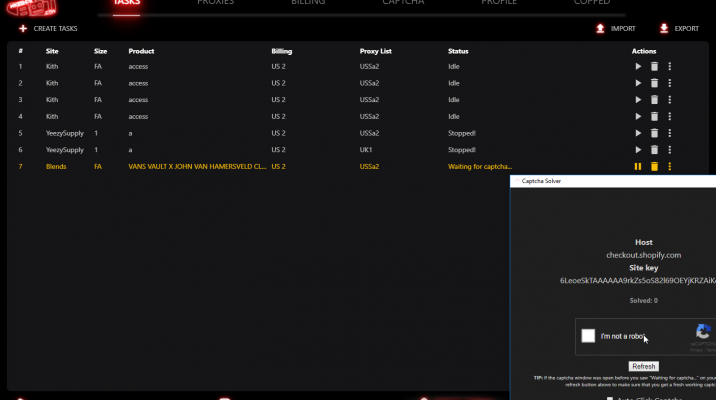Delete task 2 using its trash icon
Screen dimensions: 716x400
(654, 84)
